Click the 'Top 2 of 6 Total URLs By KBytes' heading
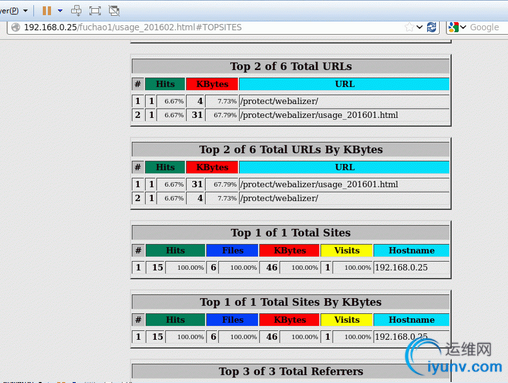This screenshot has height=383, width=508. (x=291, y=149)
